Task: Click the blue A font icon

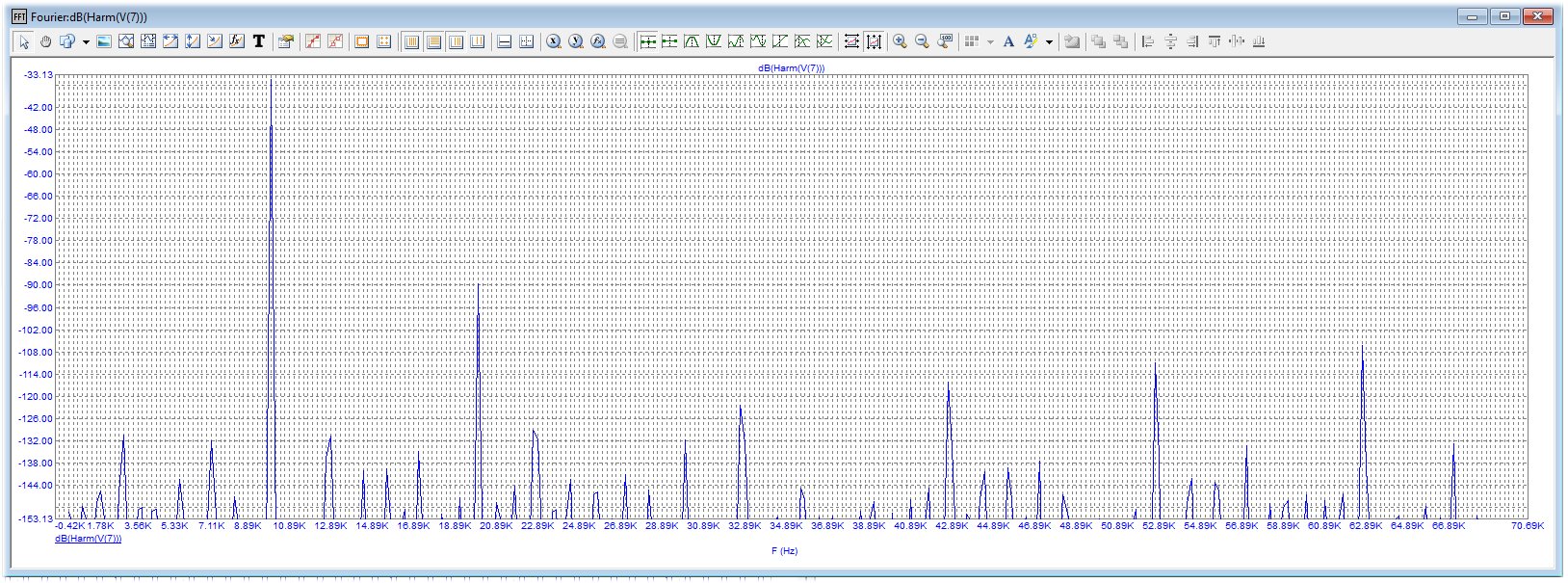Action: coord(1008,41)
